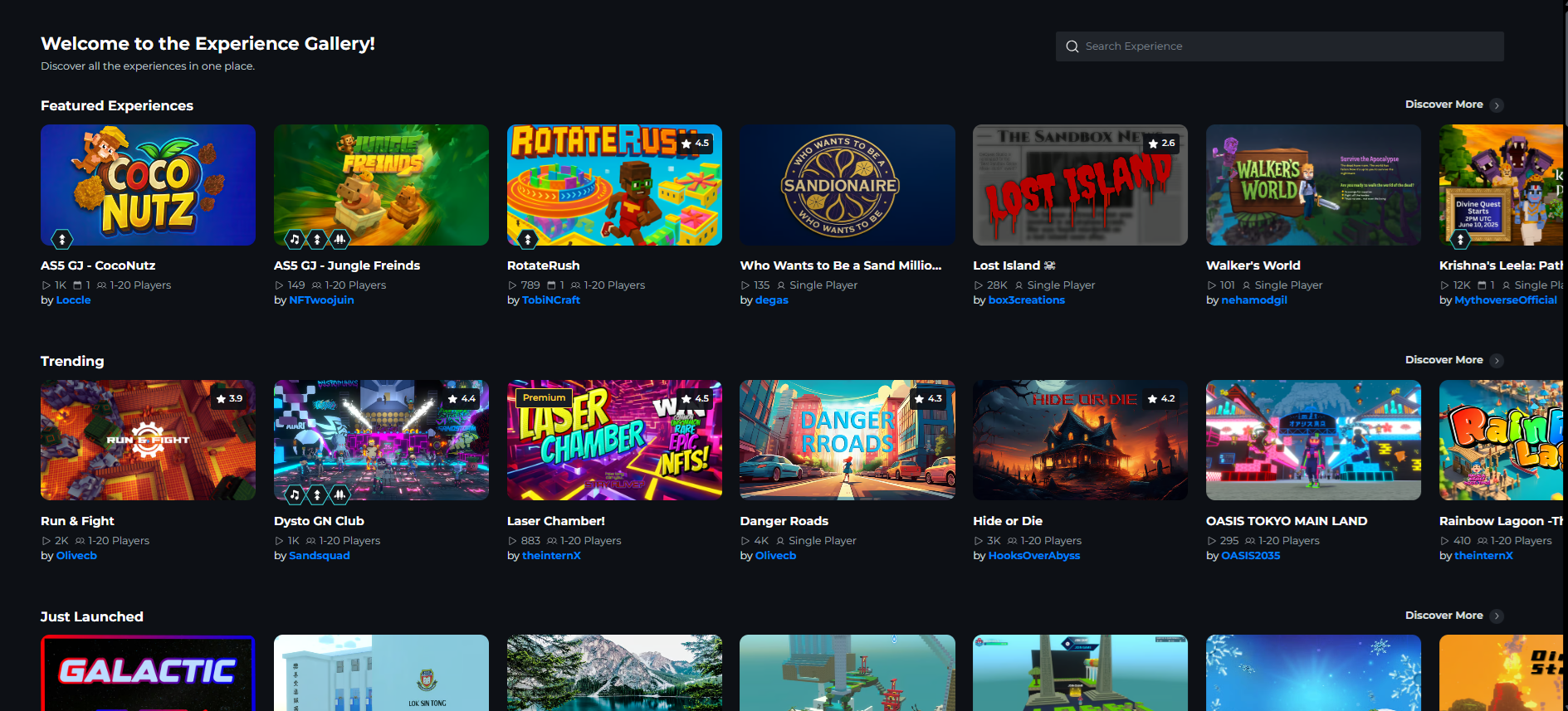
Task: Click the hexagon badge on Krishna's Leela thumbnail
Action: [x=1460, y=240]
